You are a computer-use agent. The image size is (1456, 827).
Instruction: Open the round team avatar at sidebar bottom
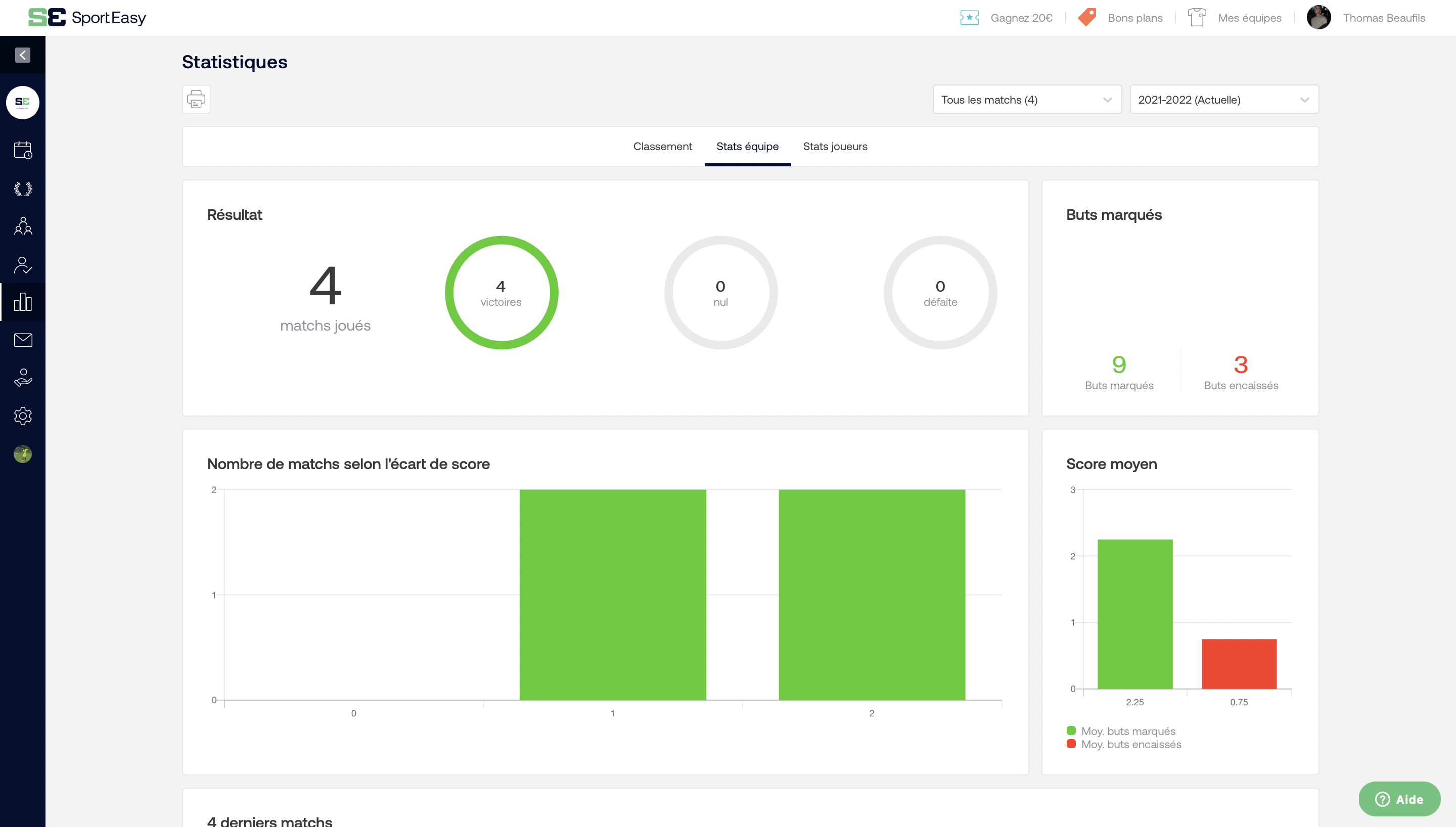pyautogui.click(x=23, y=454)
